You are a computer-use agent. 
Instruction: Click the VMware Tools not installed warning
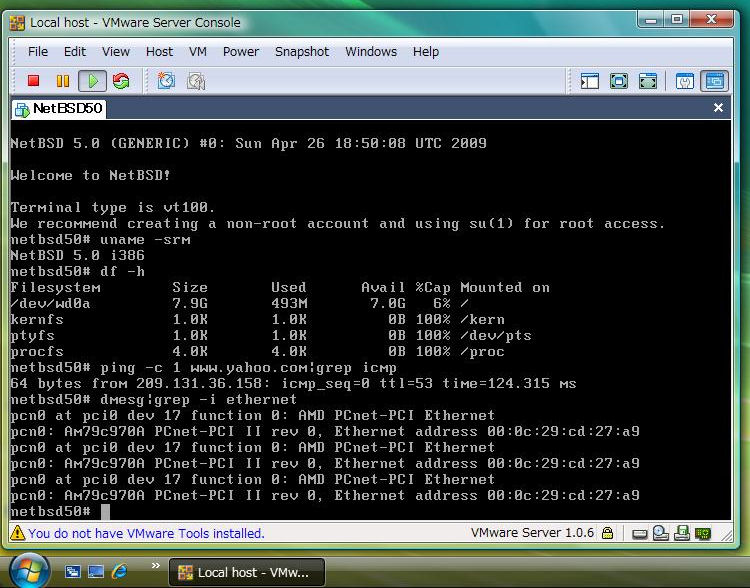click(x=146, y=533)
